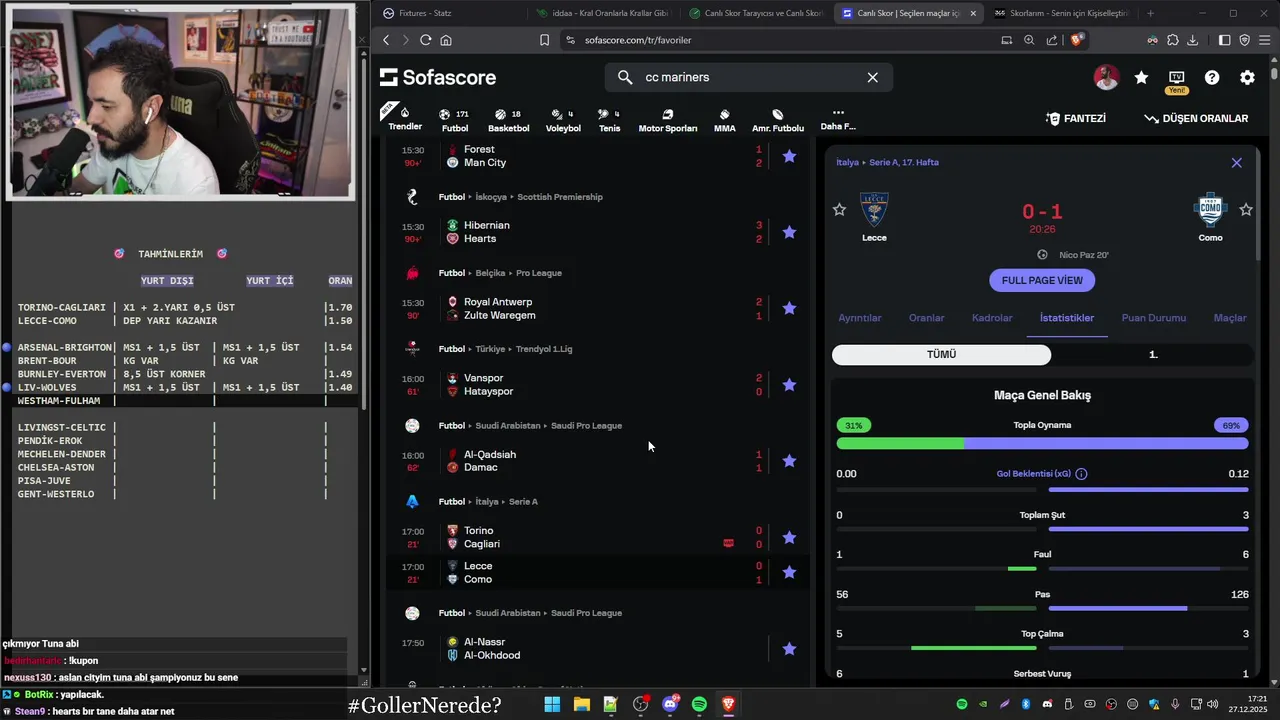The width and height of the screenshot is (1280, 720).
Task: Open the TV schedule icon marked Yeni
Action: coord(1177,77)
